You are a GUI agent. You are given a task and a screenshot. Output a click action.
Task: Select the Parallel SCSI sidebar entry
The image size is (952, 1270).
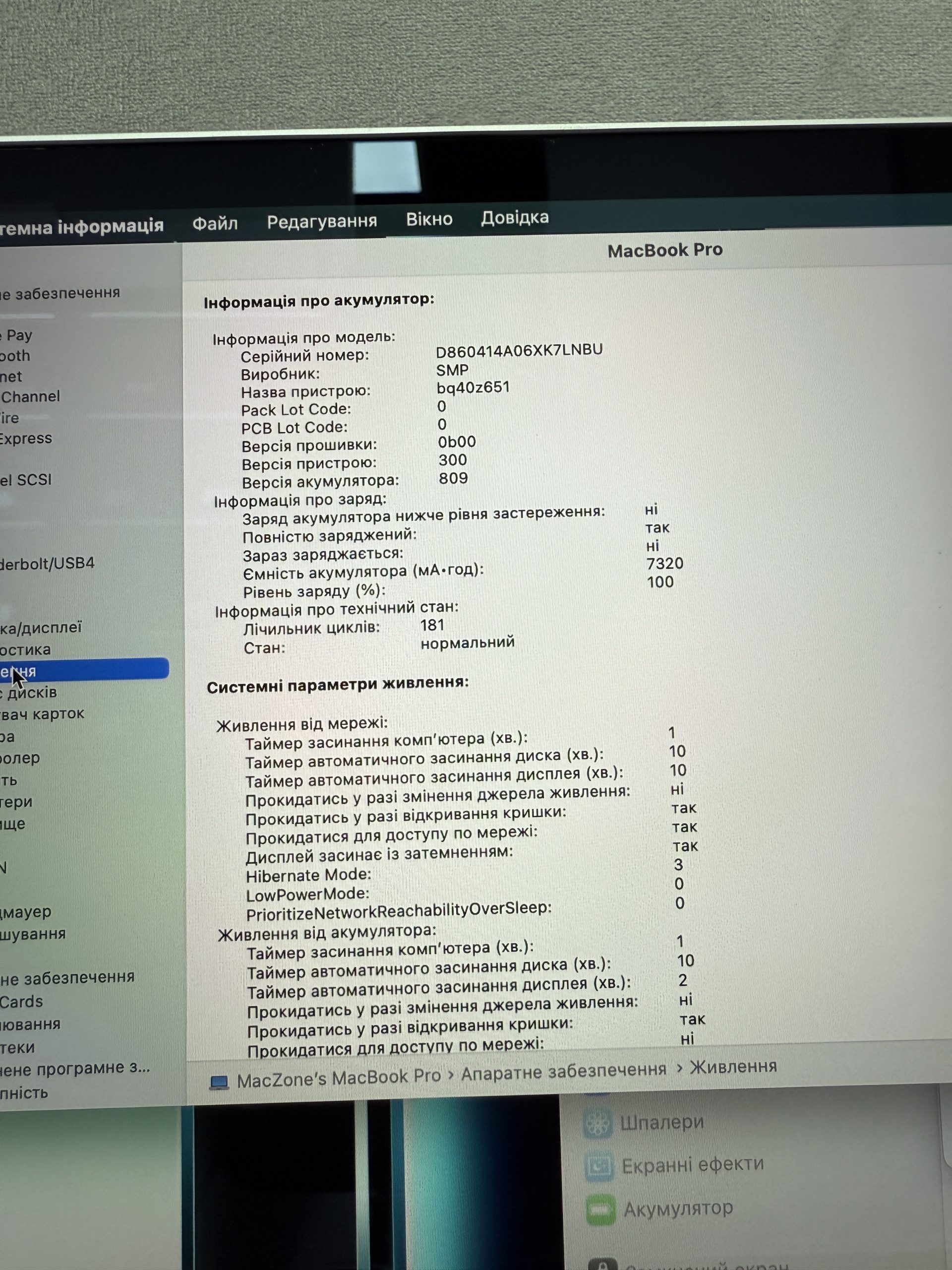tap(26, 480)
